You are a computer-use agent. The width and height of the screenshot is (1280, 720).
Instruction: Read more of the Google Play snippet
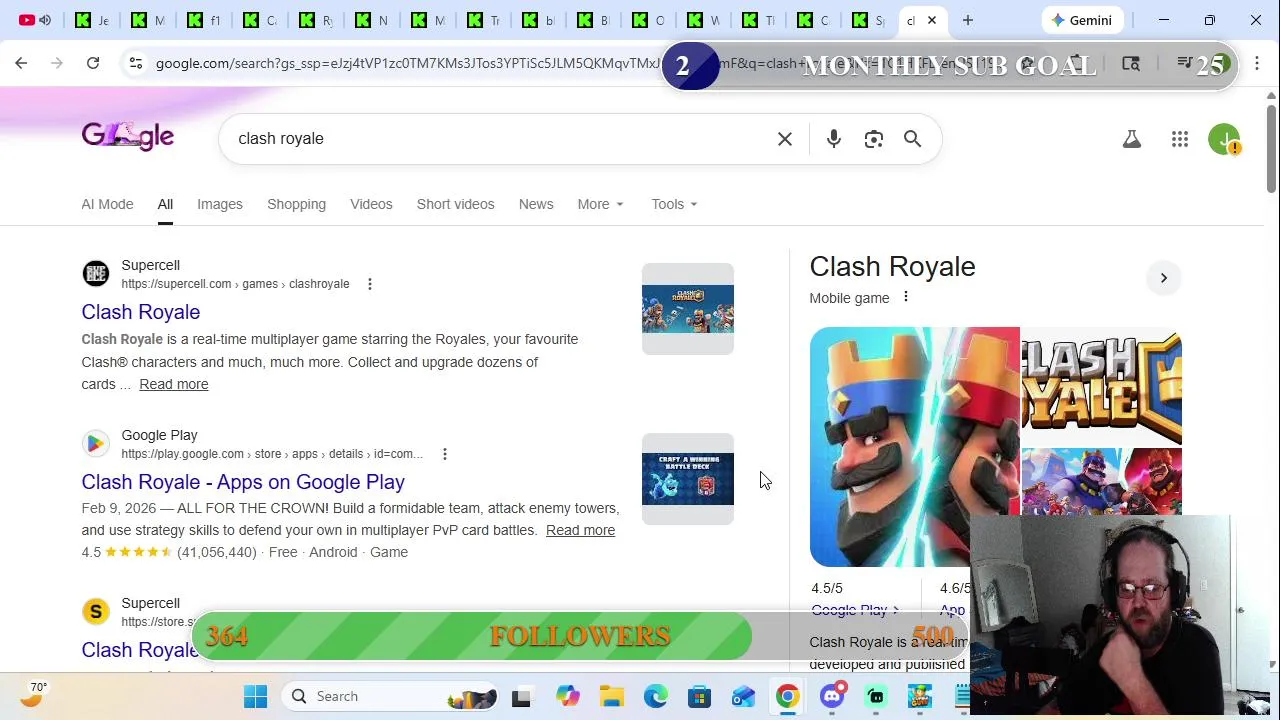[x=580, y=530]
